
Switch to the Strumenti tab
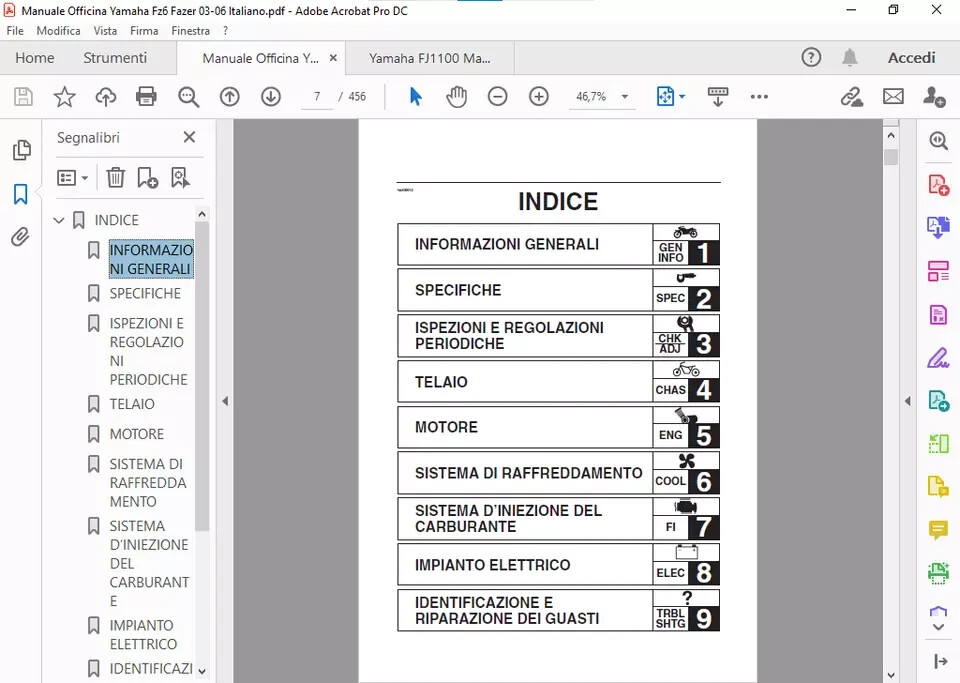point(115,58)
